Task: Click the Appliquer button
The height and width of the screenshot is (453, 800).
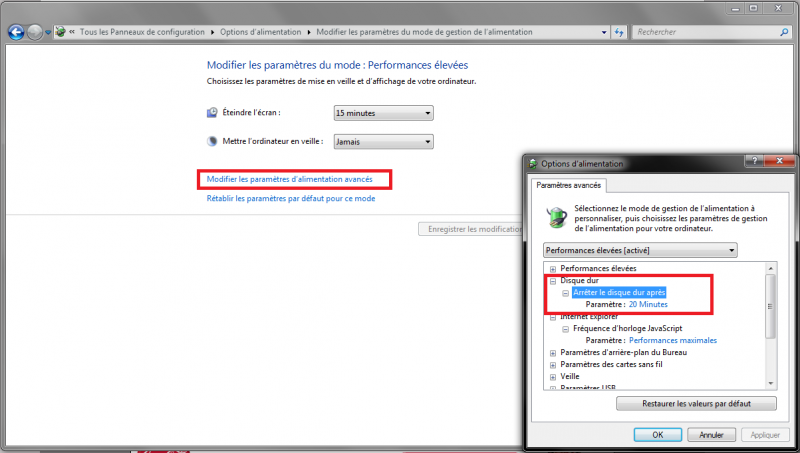Action: pos(765,435)
